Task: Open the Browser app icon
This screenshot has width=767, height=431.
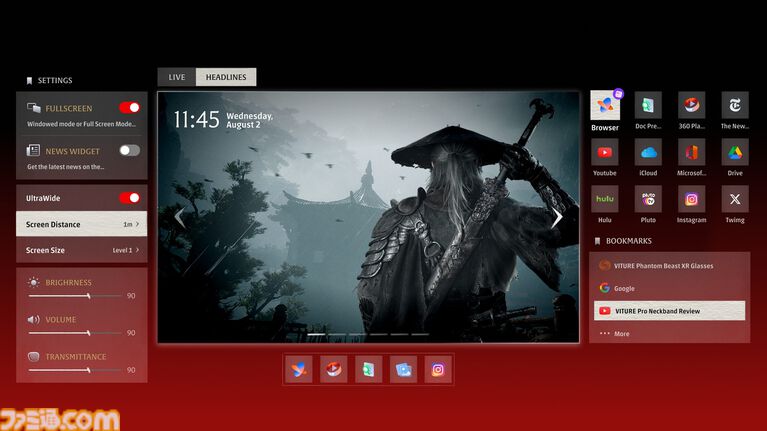Action: [605, 105]
